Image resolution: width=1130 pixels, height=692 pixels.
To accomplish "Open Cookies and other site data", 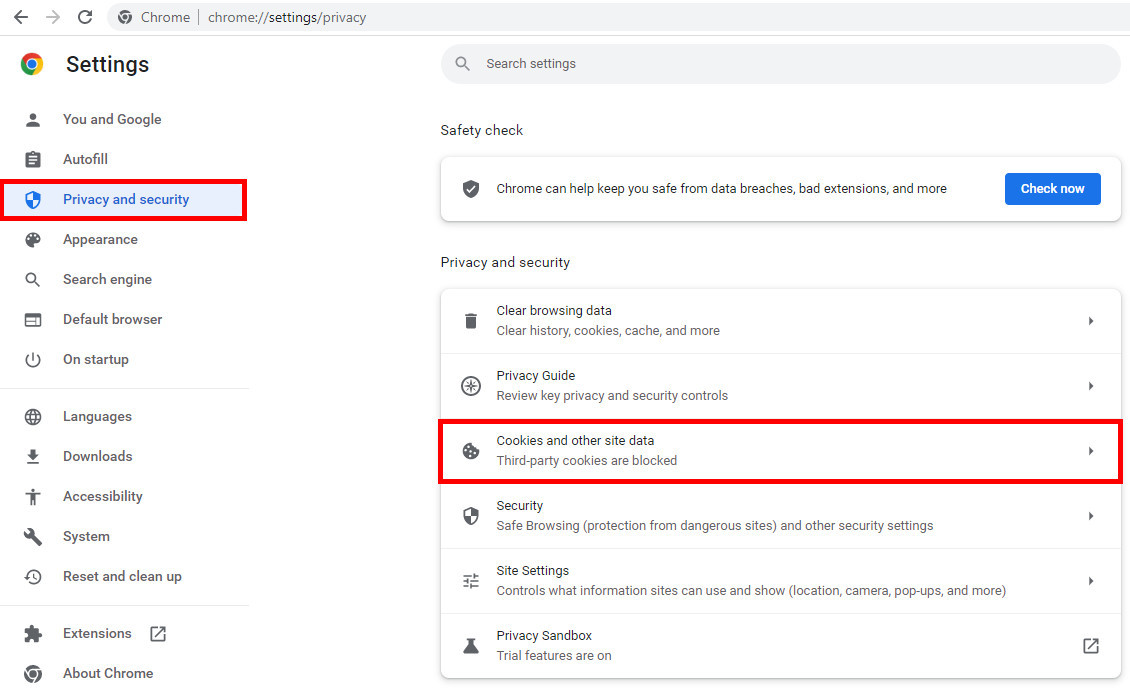I will coord(780,451).
